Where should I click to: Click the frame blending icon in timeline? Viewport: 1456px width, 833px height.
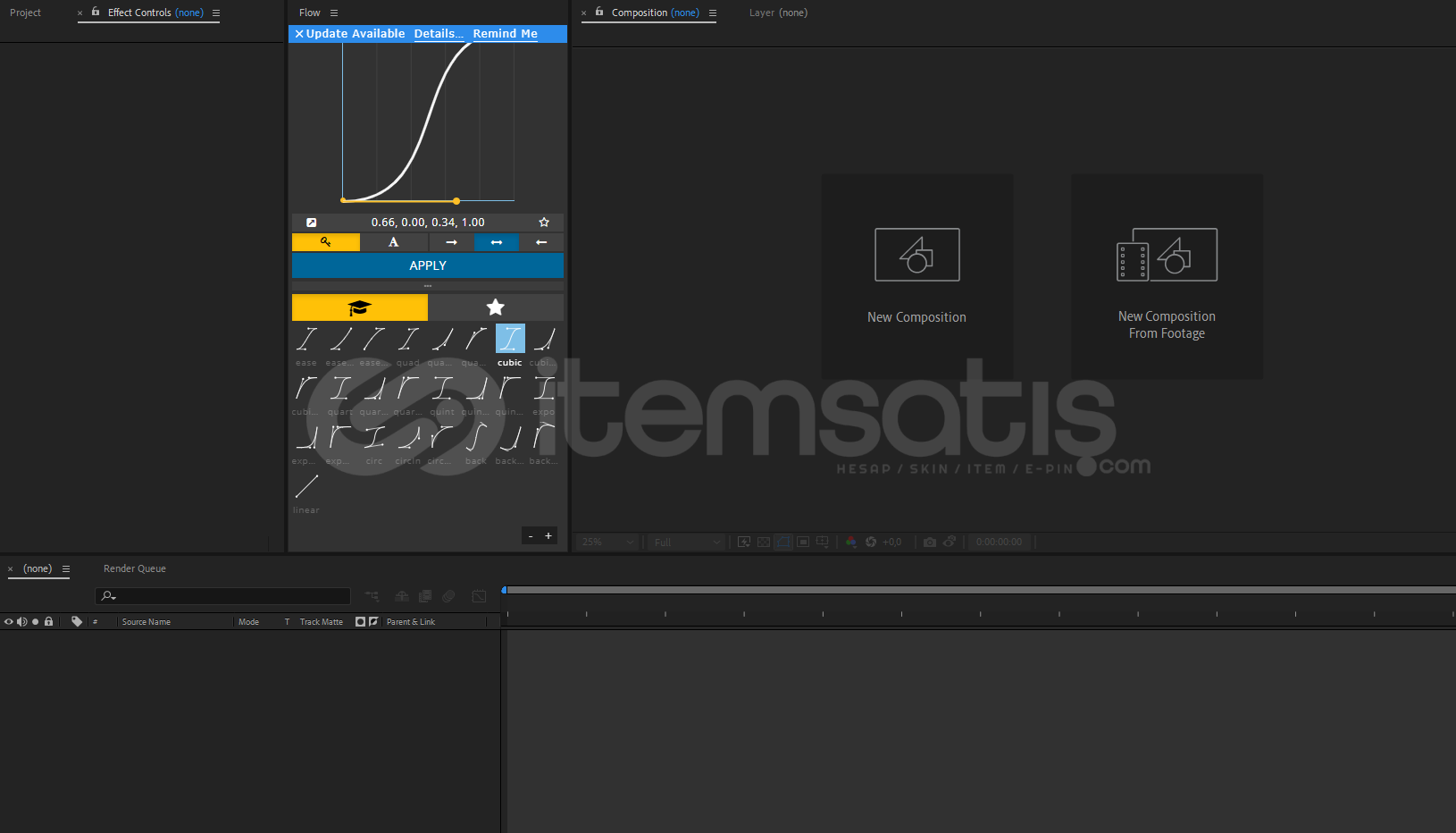tap(425, 596)
